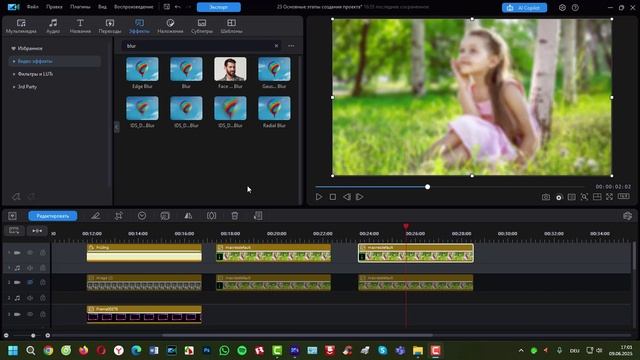This screenshot has height=360, width=640.
Task: Mute audio track 2 speaker icon
Action: click(x=30, y=298)
